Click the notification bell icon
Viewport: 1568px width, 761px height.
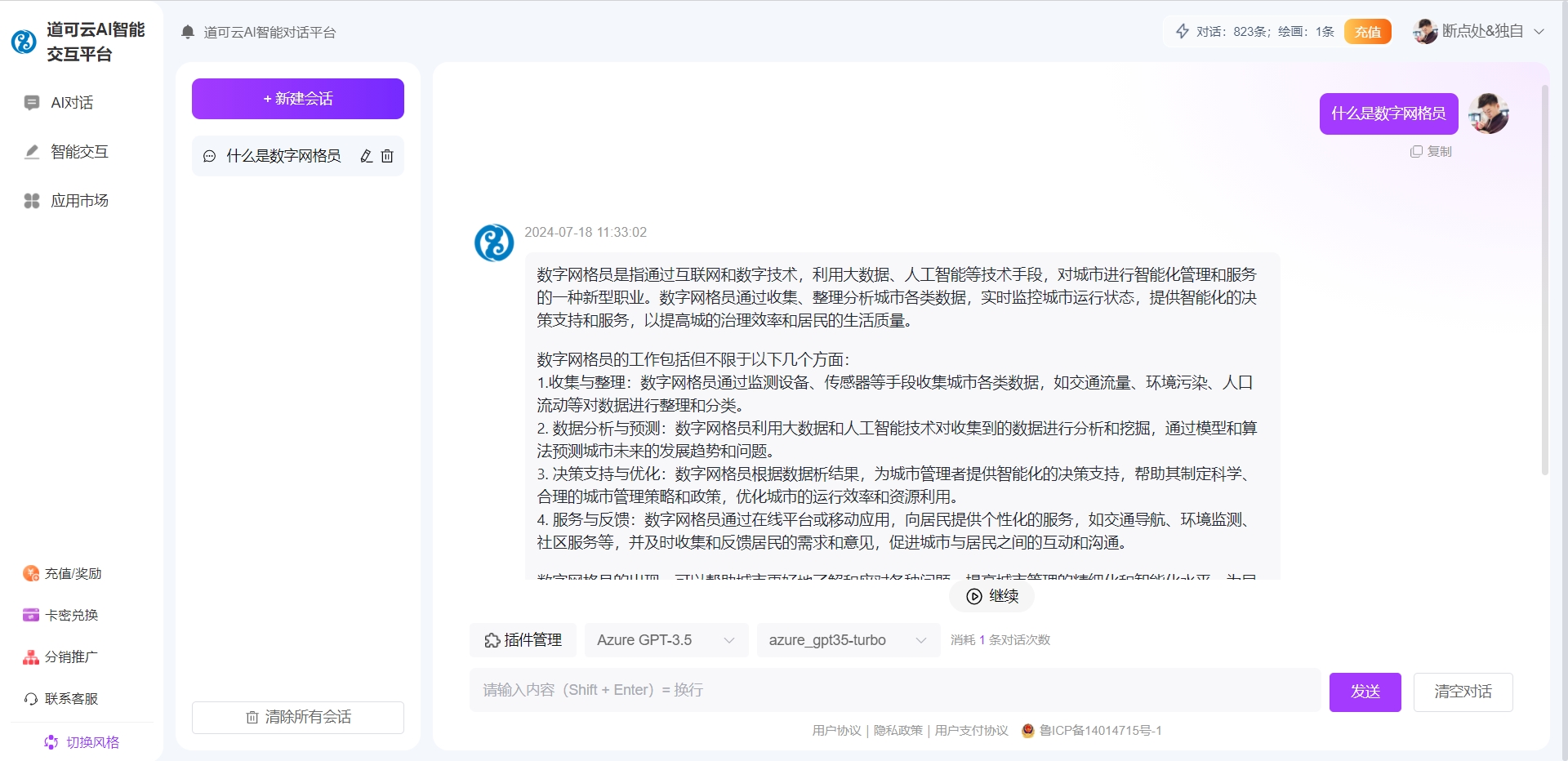(188, 32)
